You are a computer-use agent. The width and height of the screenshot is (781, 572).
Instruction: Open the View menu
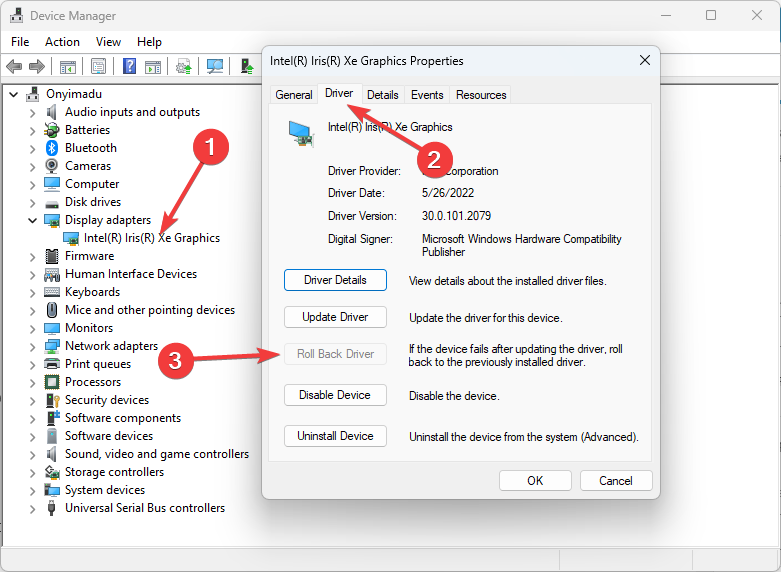[108, 42]
